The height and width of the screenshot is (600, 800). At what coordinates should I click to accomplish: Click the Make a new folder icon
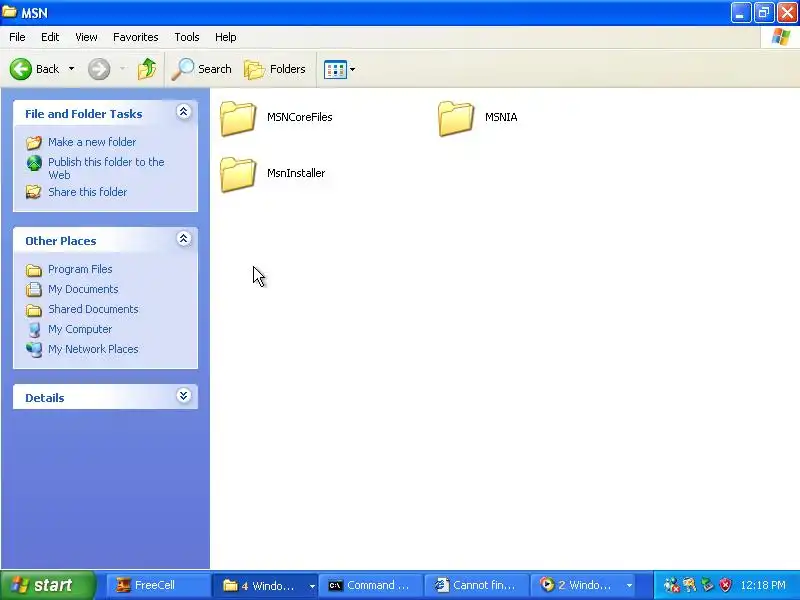(x=34, y=142)
